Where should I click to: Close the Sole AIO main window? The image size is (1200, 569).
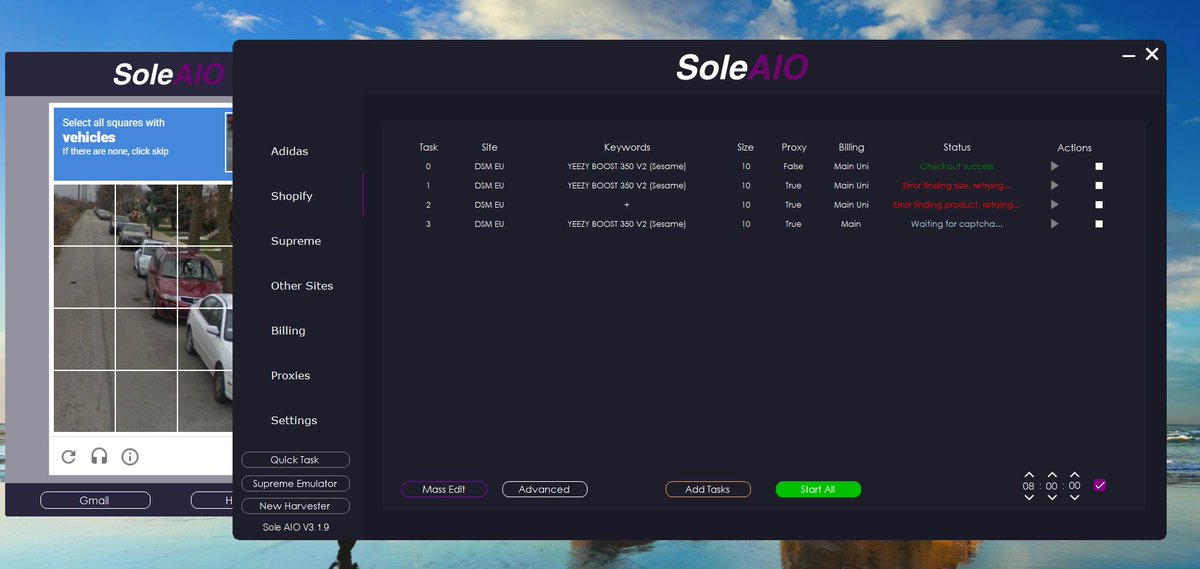(x=1152, y=54)
